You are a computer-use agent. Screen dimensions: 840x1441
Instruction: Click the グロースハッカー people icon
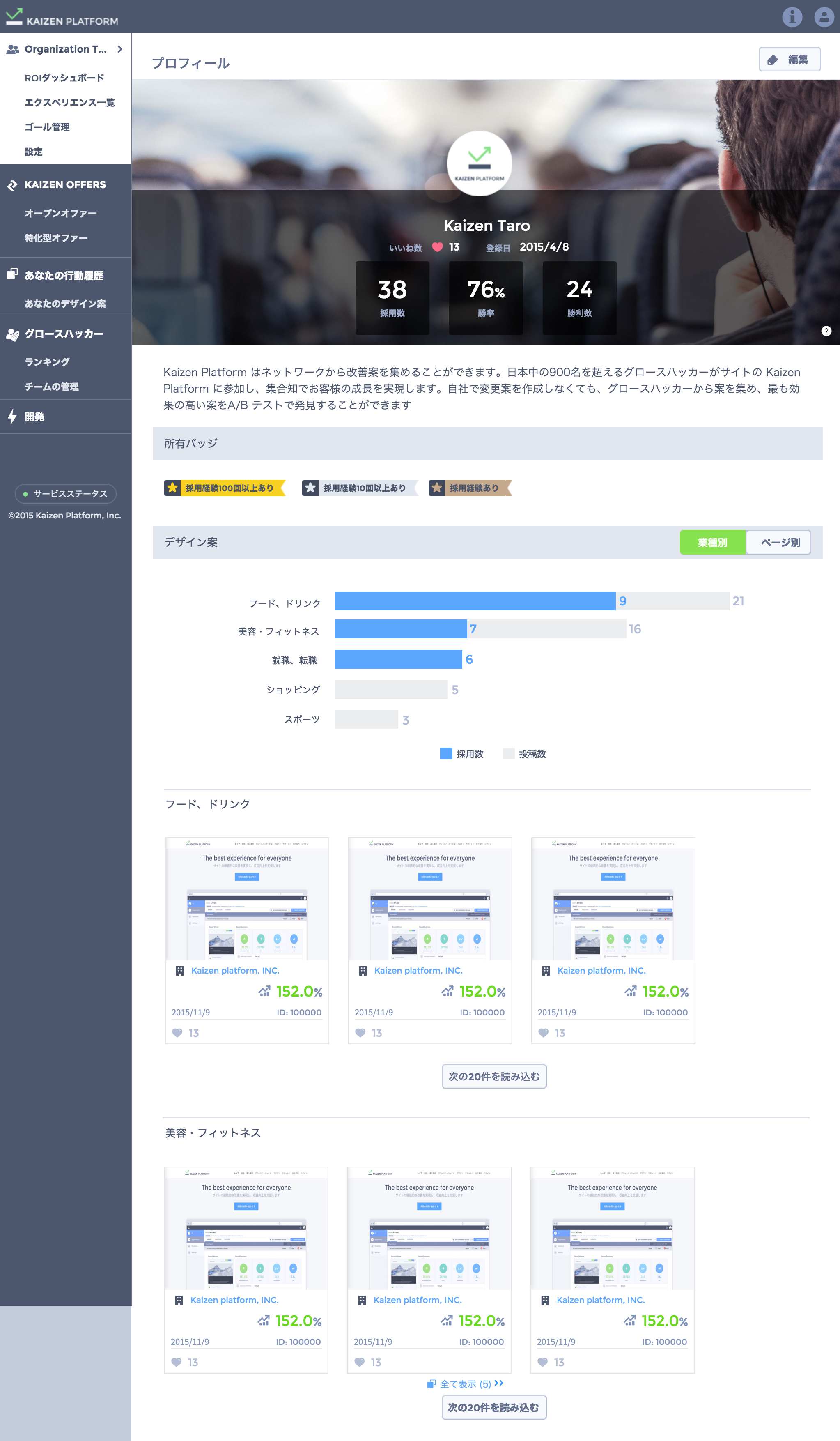pyautogui.click(x=13, y=334)
